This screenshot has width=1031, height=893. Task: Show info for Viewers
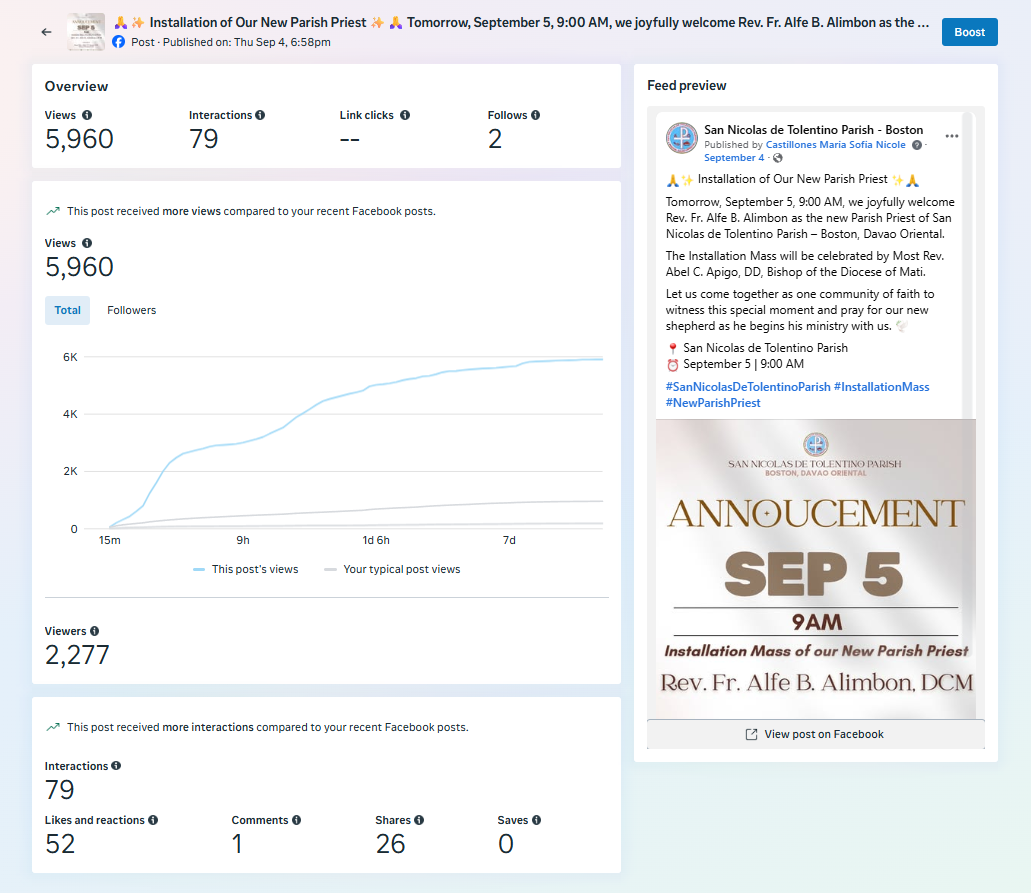tap(95, 631)
